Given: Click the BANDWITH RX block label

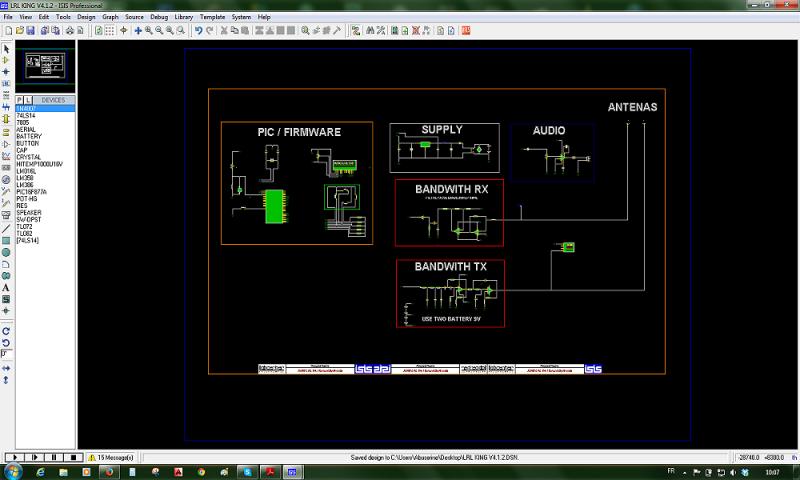Looking at the screenshot, I should click(x=452, y=189).
